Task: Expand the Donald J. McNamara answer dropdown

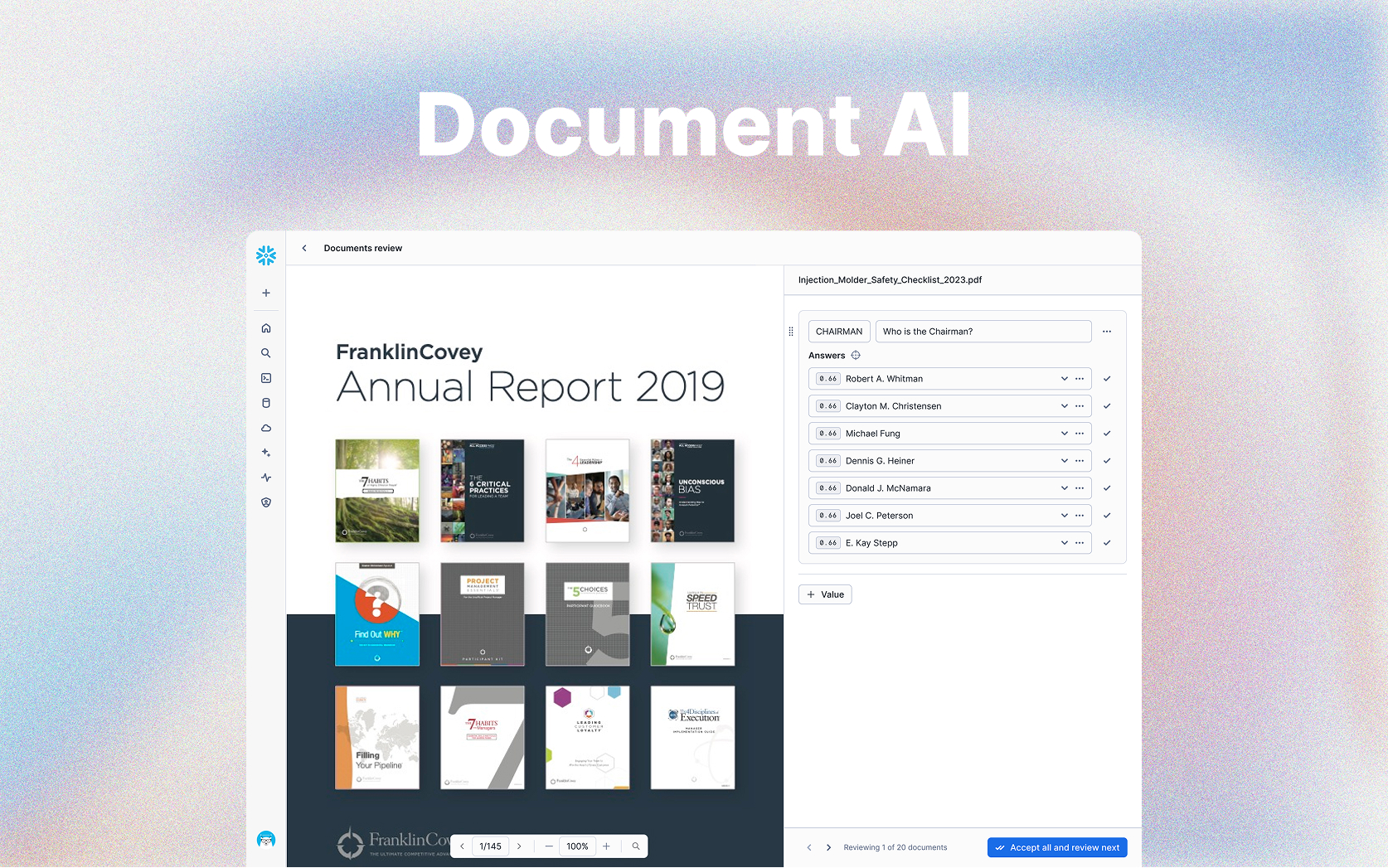Action: click(1065, 488)
